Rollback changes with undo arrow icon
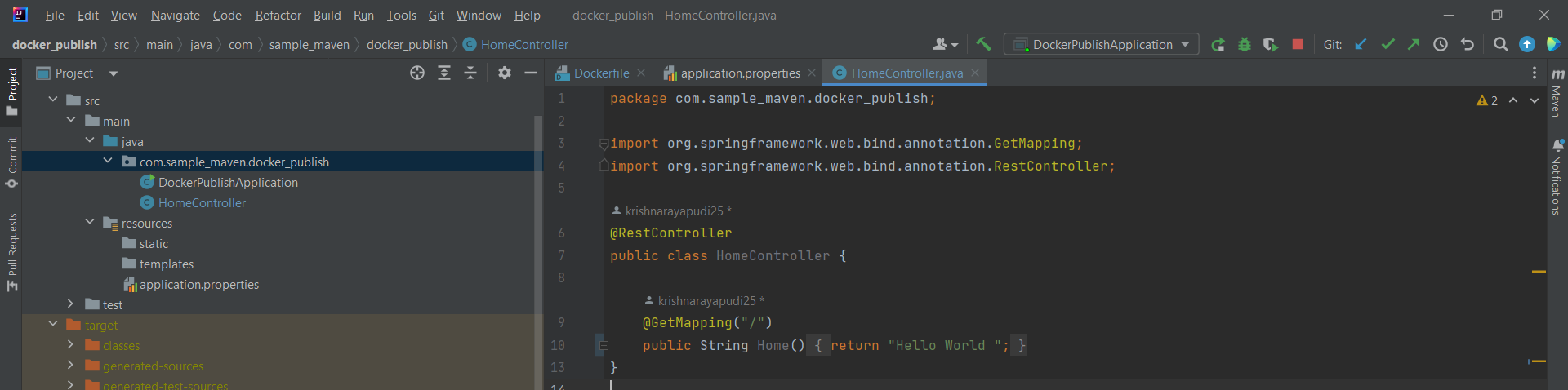1568x390 pixels. coord(1468,44)
